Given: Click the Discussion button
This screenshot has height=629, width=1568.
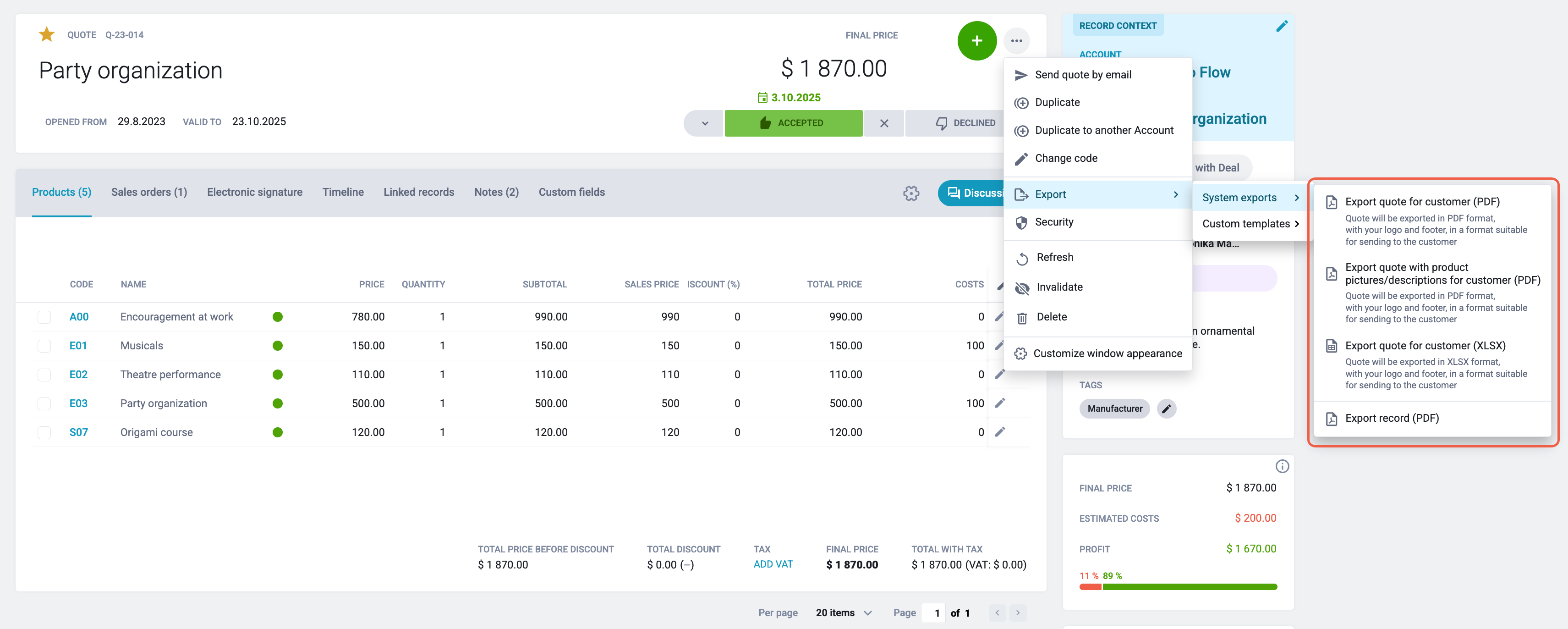Looking at the screenshot, I should [x=971, y=193].
